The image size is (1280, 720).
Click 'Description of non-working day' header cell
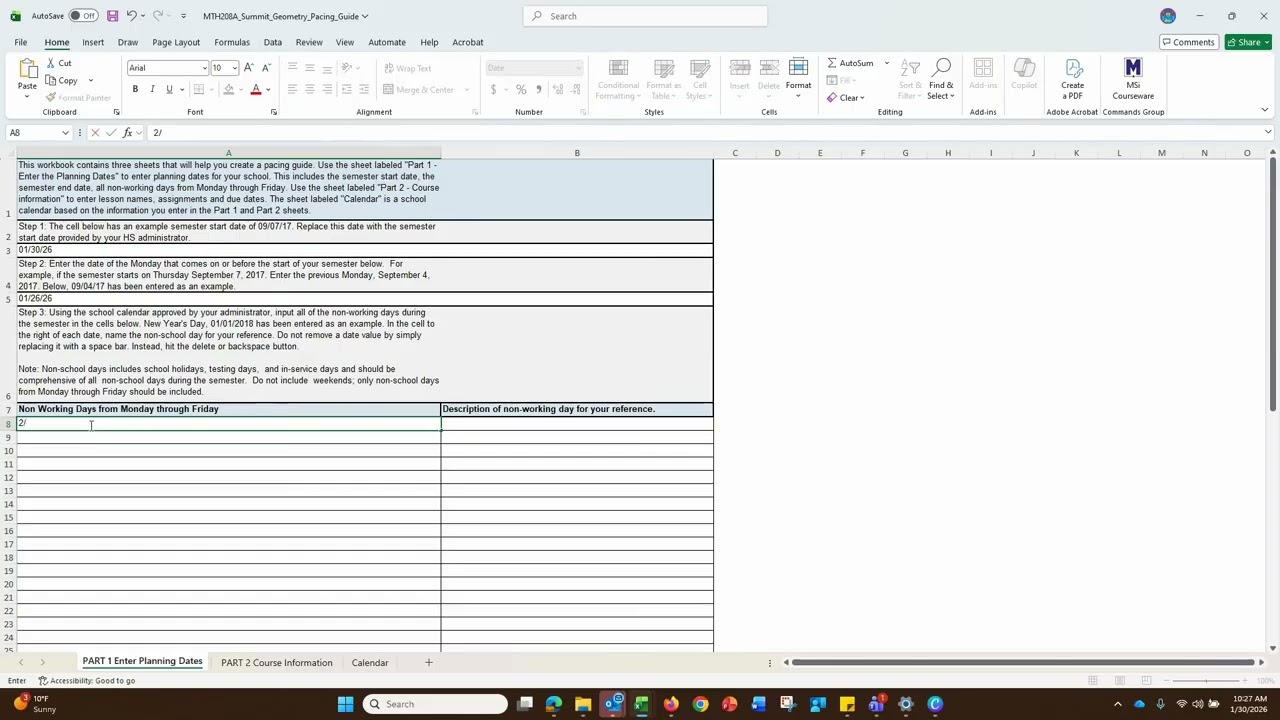(x=577, y=409)
